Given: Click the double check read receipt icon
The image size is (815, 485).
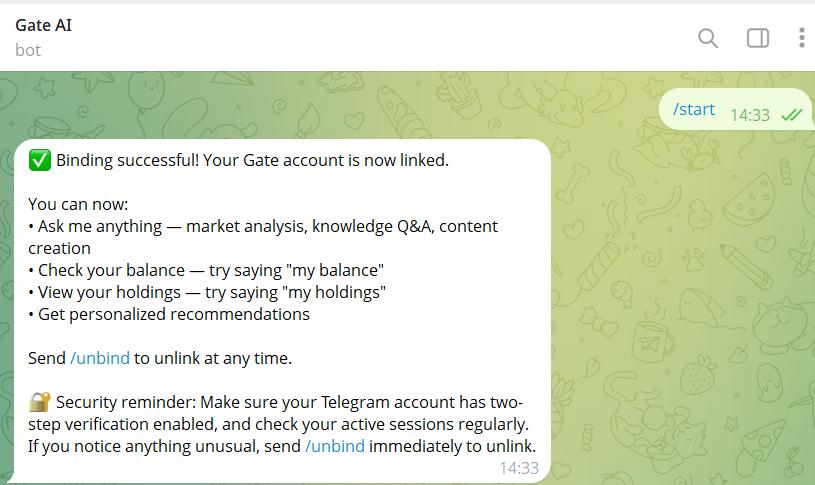Looking at the screenshot, I should (x=792, y=115).
